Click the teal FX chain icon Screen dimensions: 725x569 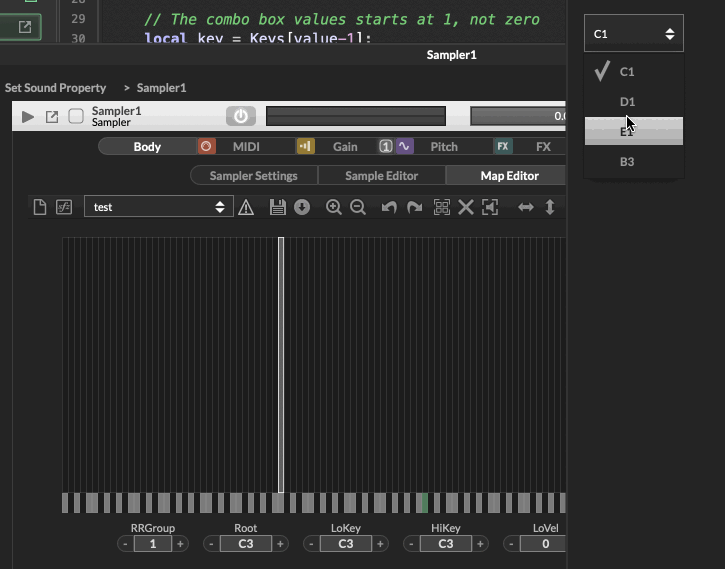point(503,147)
